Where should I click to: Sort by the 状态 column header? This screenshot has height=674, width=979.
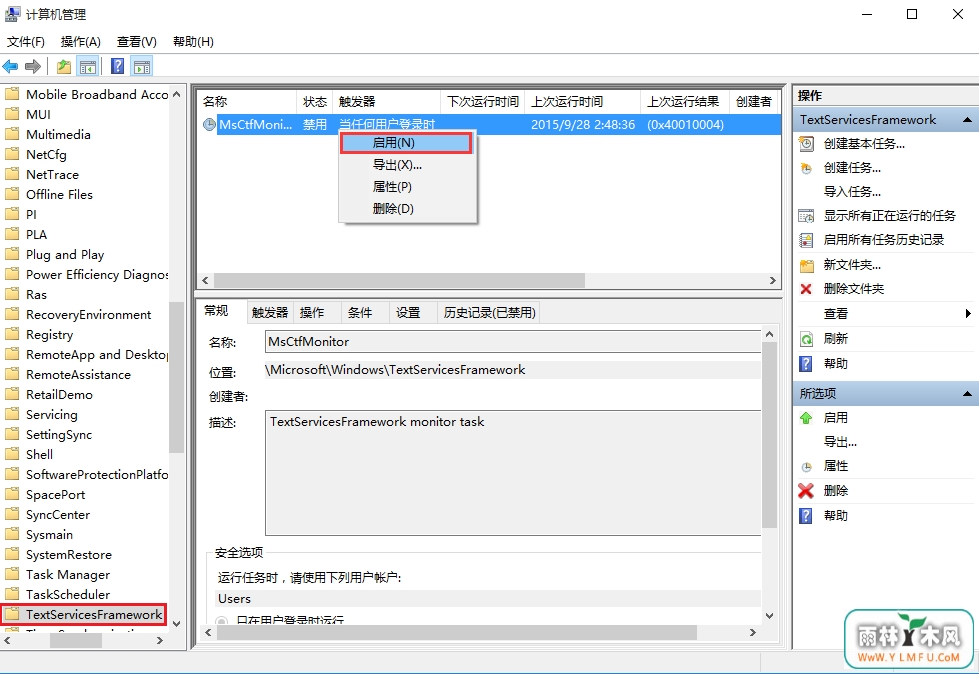[x=315, y=102]
